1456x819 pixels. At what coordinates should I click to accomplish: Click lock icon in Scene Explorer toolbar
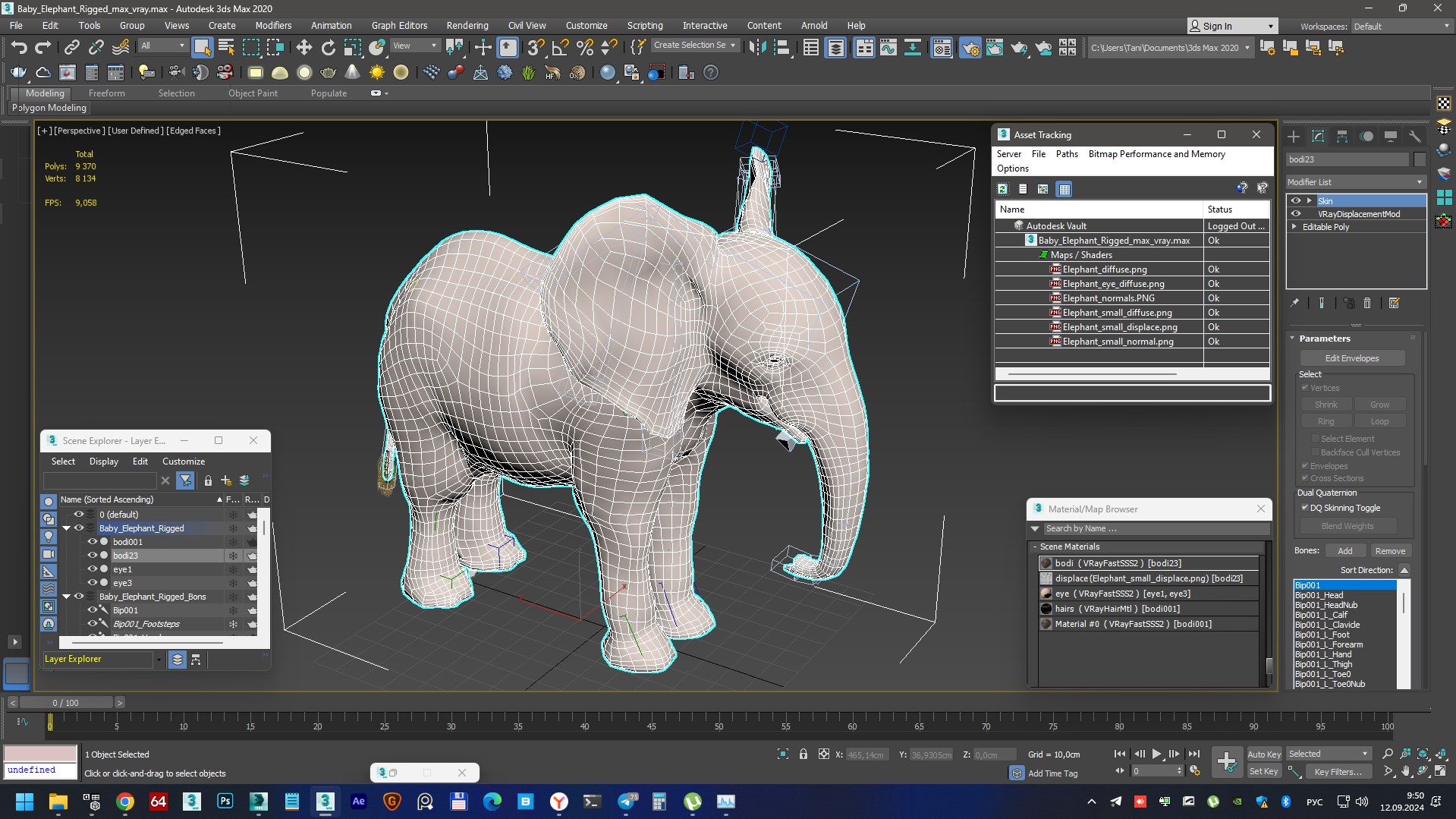point(208,480)
